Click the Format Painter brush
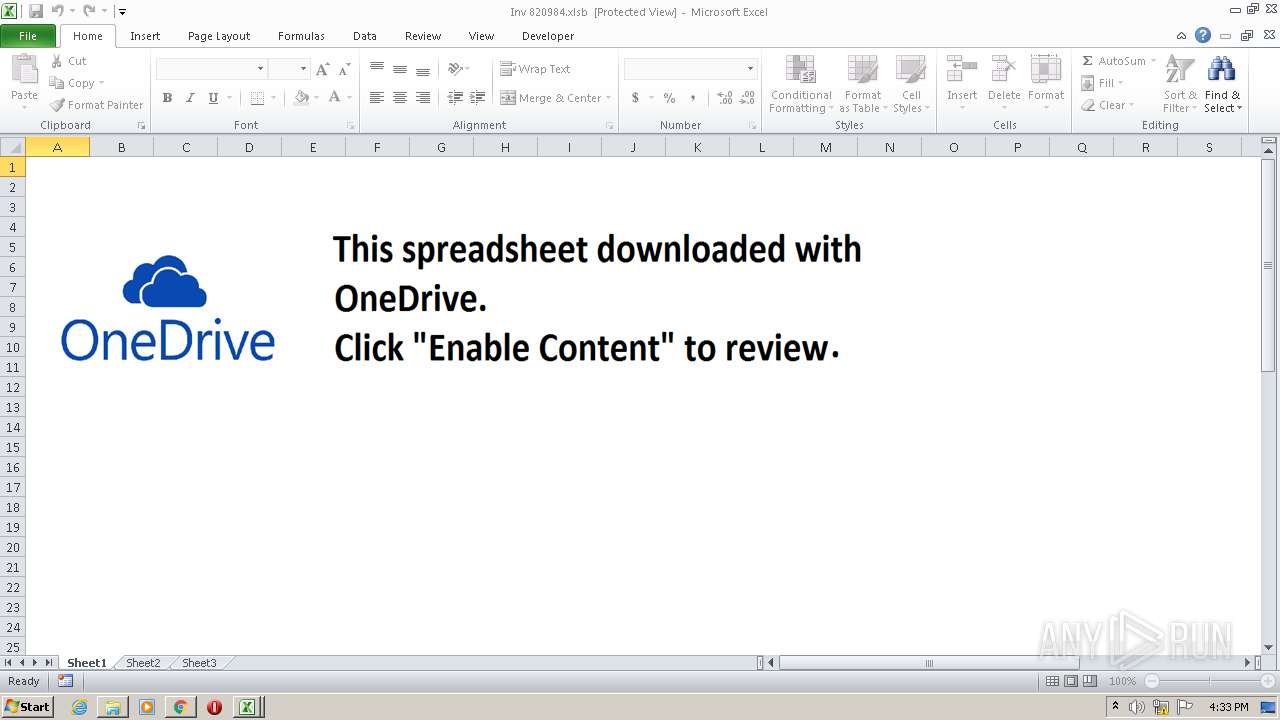1280x720 pixels. pyautogui.click(x=57, y=105)
